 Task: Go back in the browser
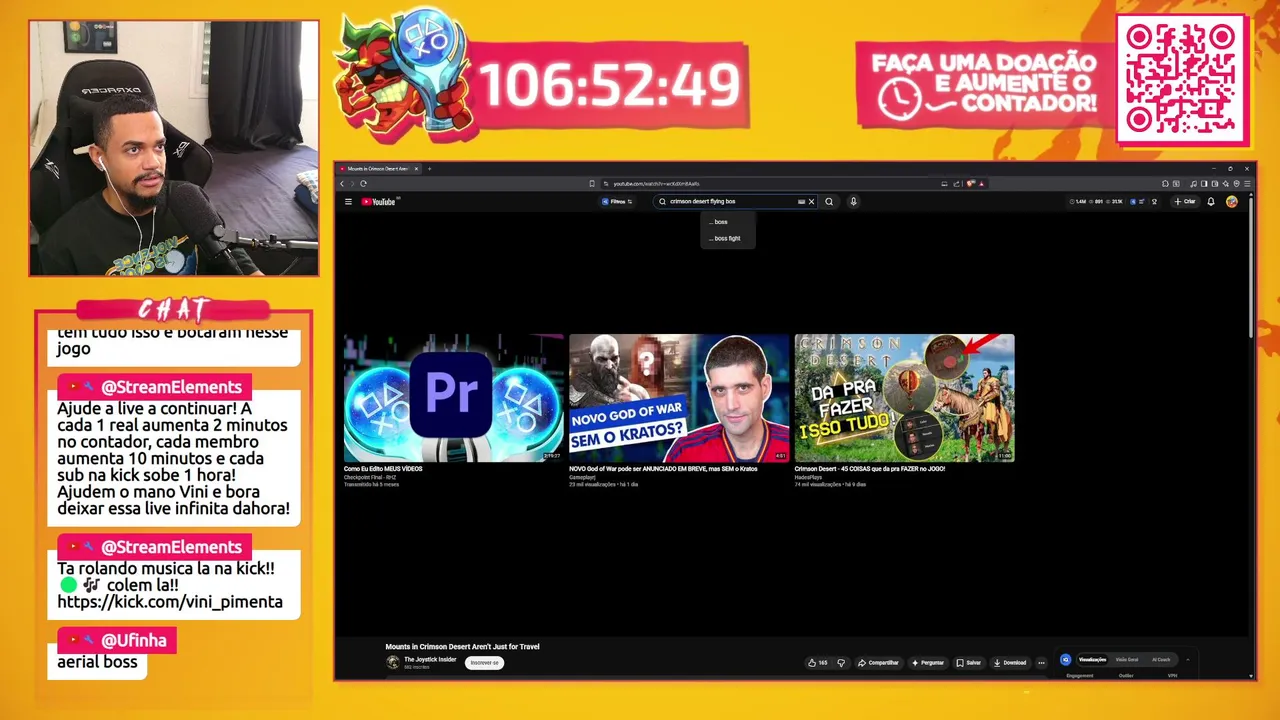click(342, 184)
